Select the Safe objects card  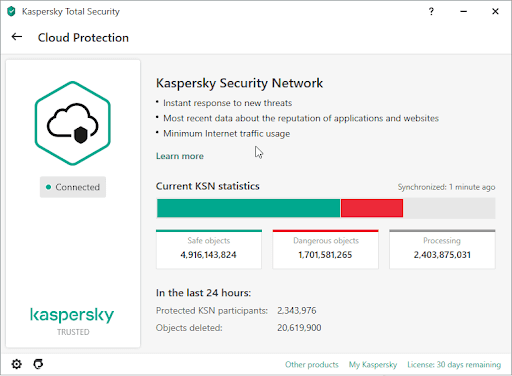(209, 249)
